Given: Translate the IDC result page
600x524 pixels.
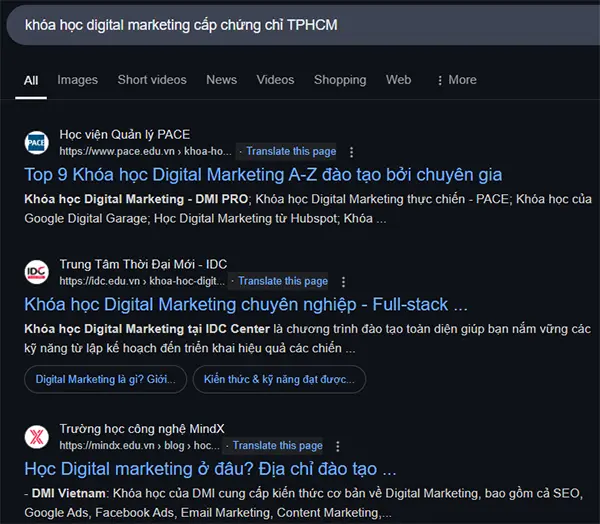Looking at the screenshot, I should point(283,281).
